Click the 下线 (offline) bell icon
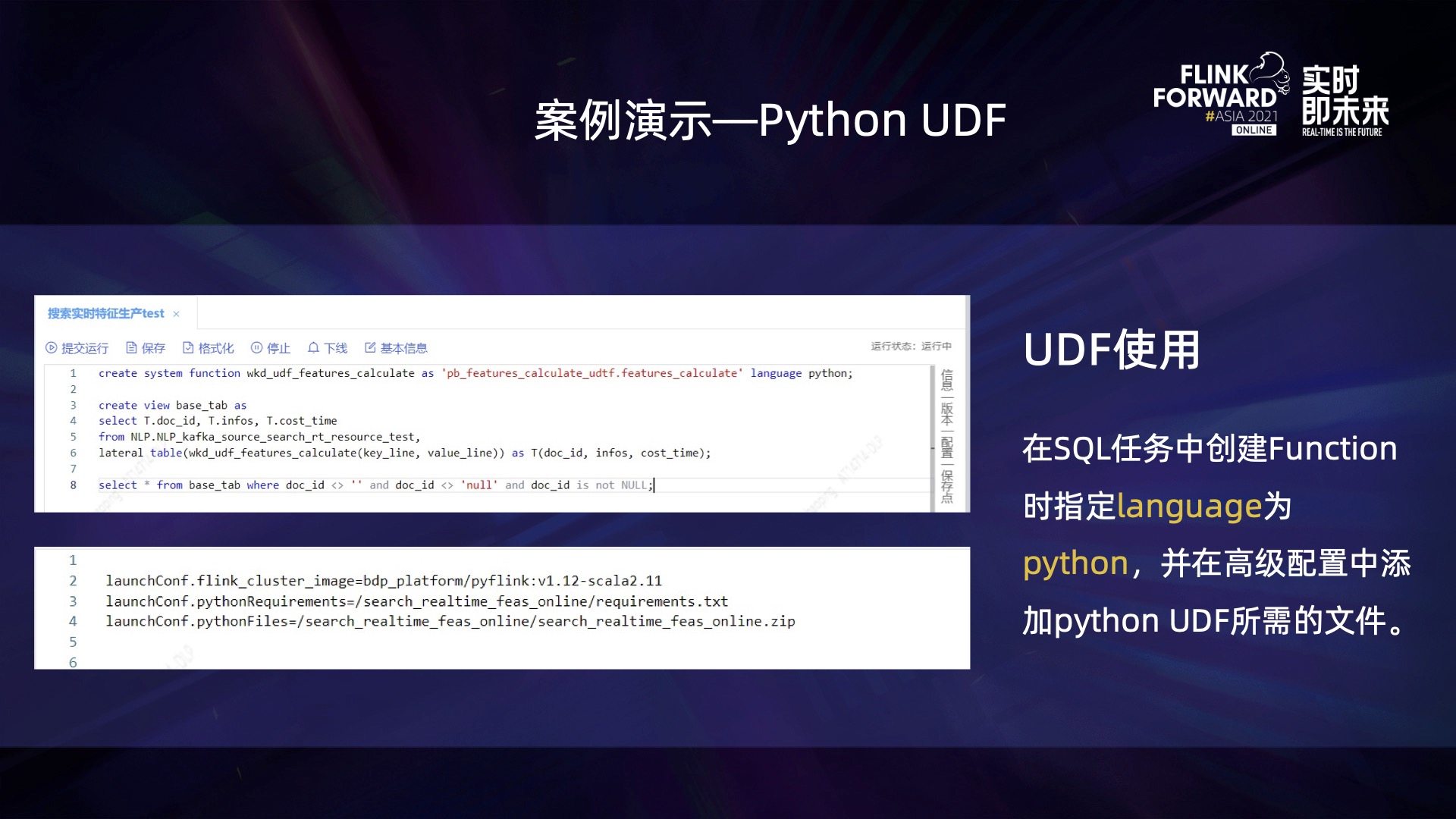 (313, 348)
